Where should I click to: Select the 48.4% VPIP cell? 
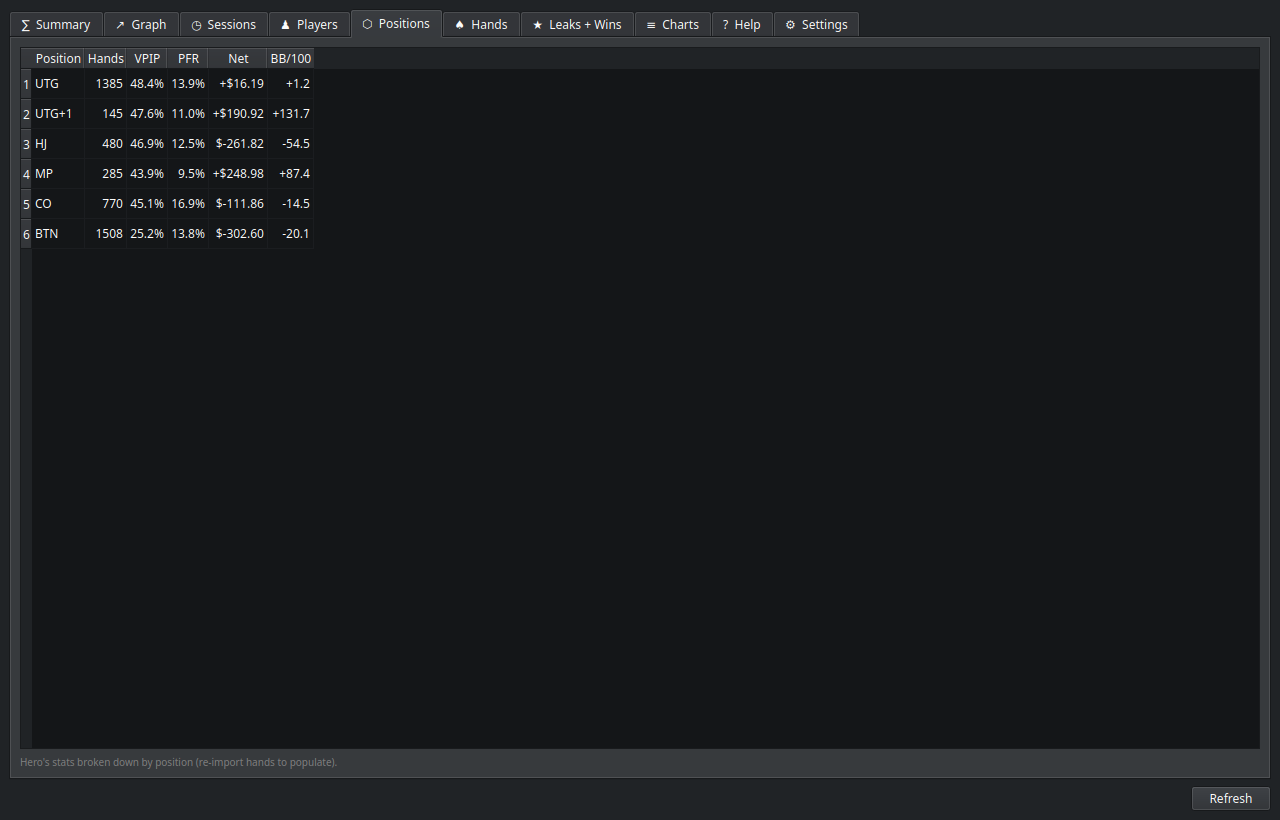(146, 84)
